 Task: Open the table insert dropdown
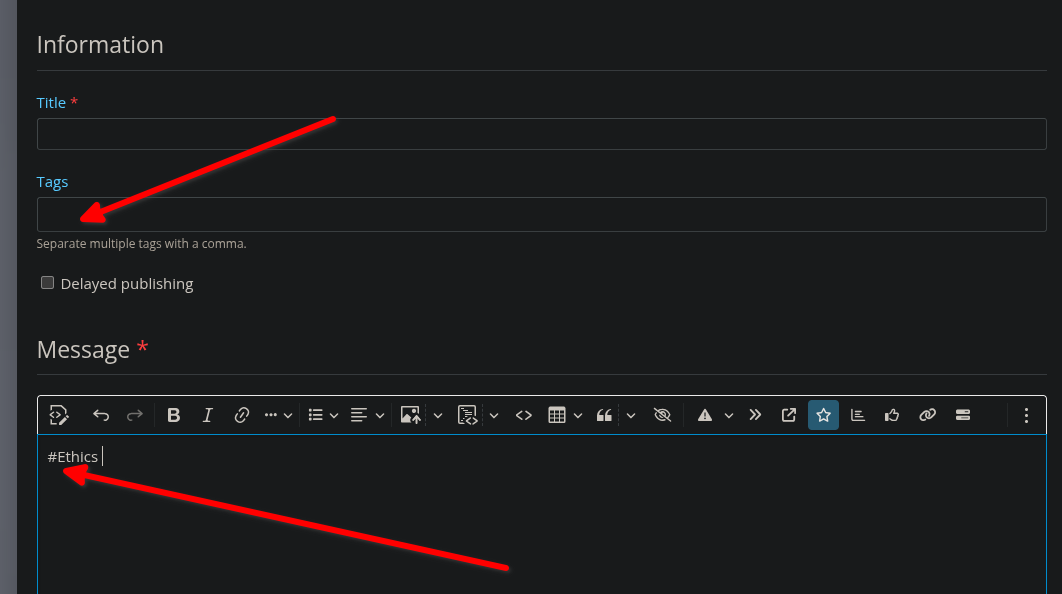click(x=566, y=415)
